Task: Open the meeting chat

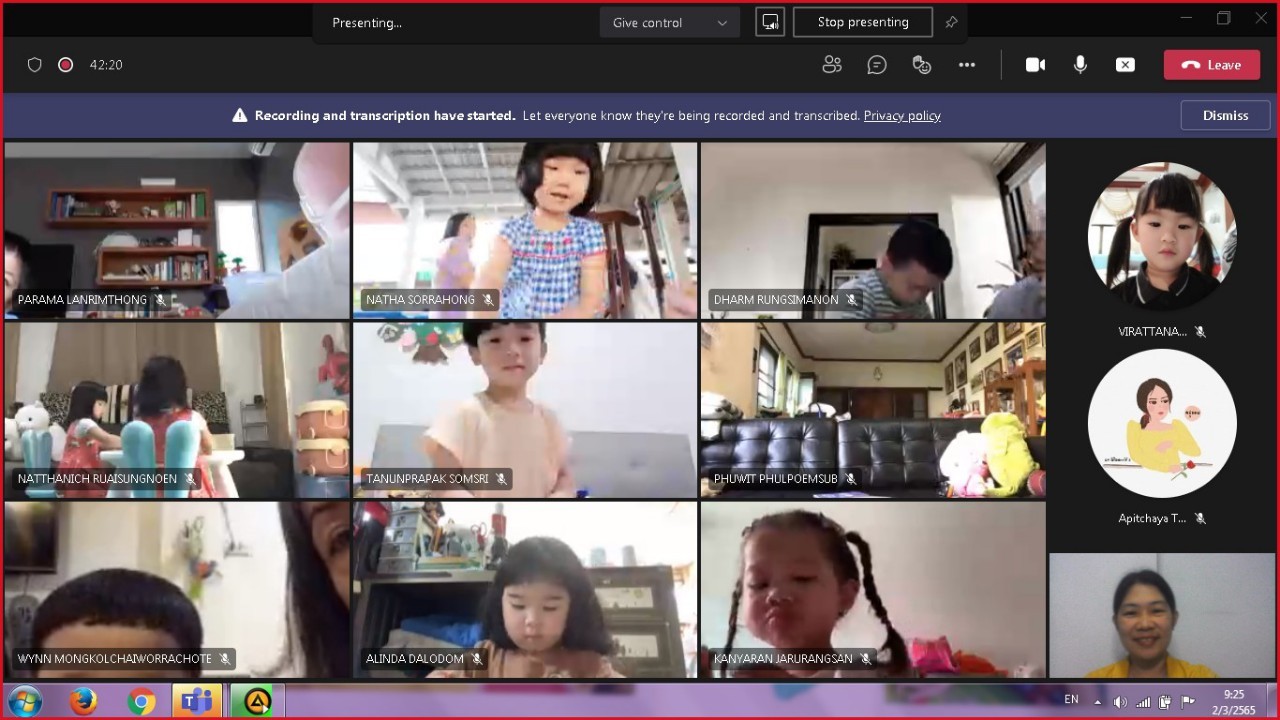Action: point(877,65)
